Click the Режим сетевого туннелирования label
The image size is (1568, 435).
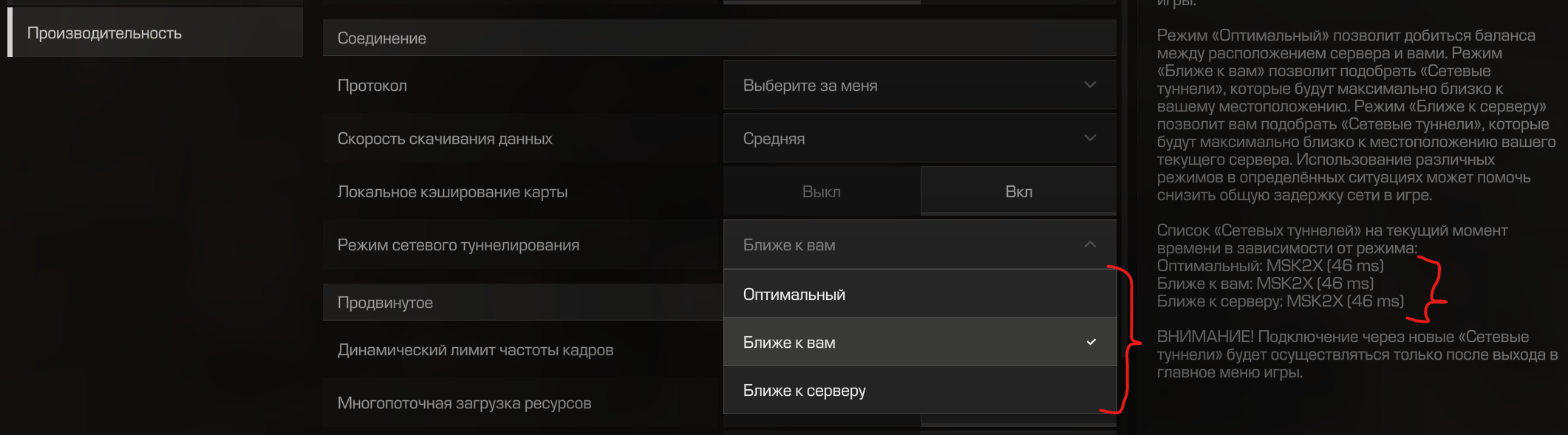(x=458, y=245)
